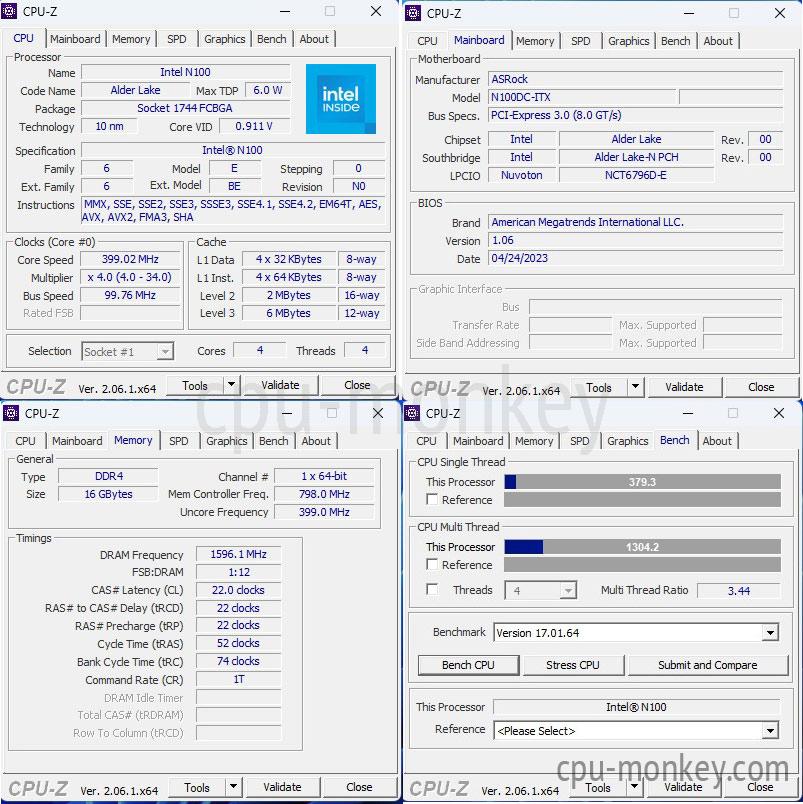Image resolution: width=803 pixels, height=804 pixels.
Task: Click the Bench CPU button
Action: pos(468,665)
